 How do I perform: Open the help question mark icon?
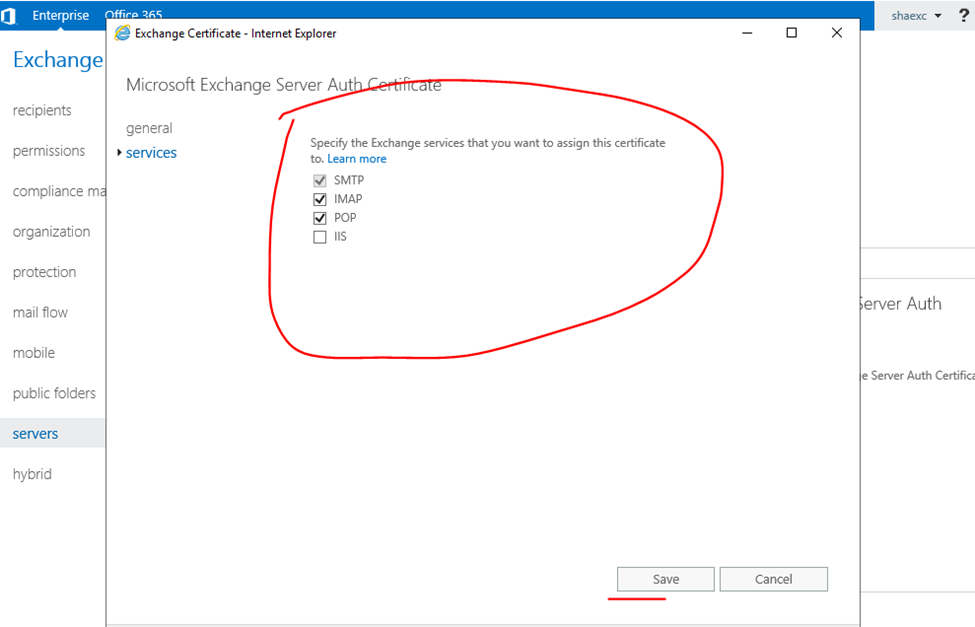tap(964, 16)
